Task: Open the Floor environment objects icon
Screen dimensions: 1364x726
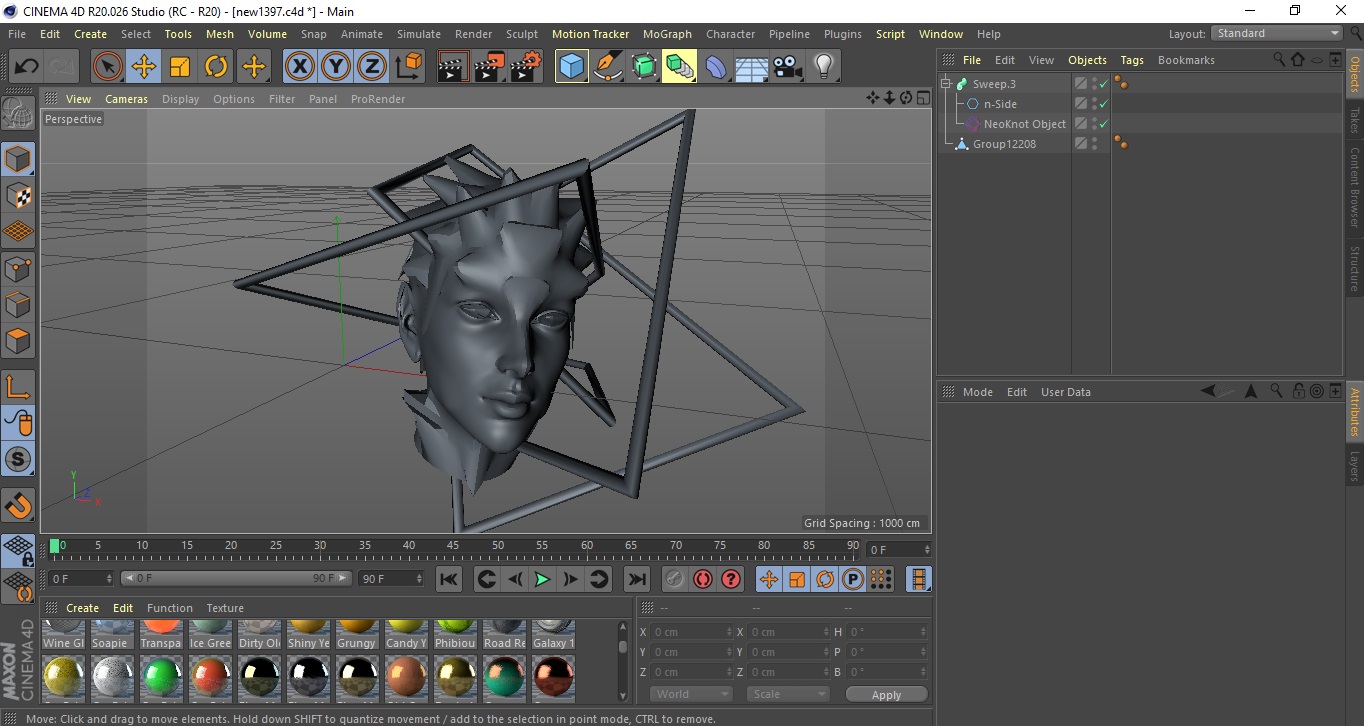Action: pyautogui.click(x=752, y=67)
